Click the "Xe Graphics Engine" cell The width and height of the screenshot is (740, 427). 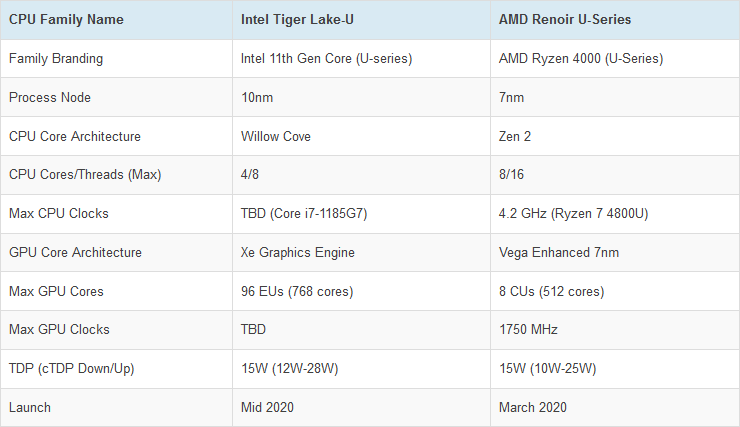(x=296, y=252)
